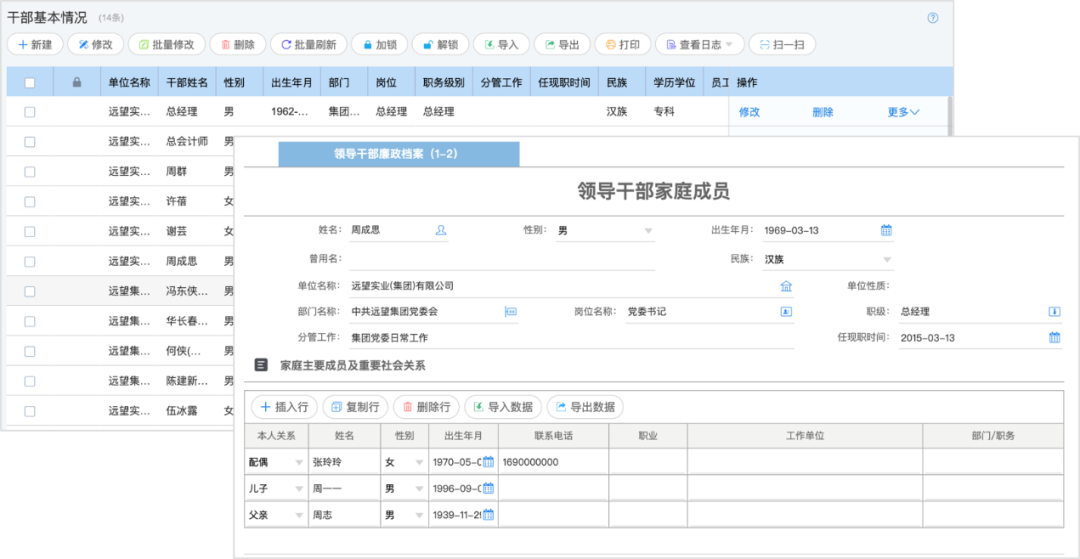Click position picker icon in 岗位名称 field
This screenshot has height=559, width=1080.
click(x=786, y=311)
